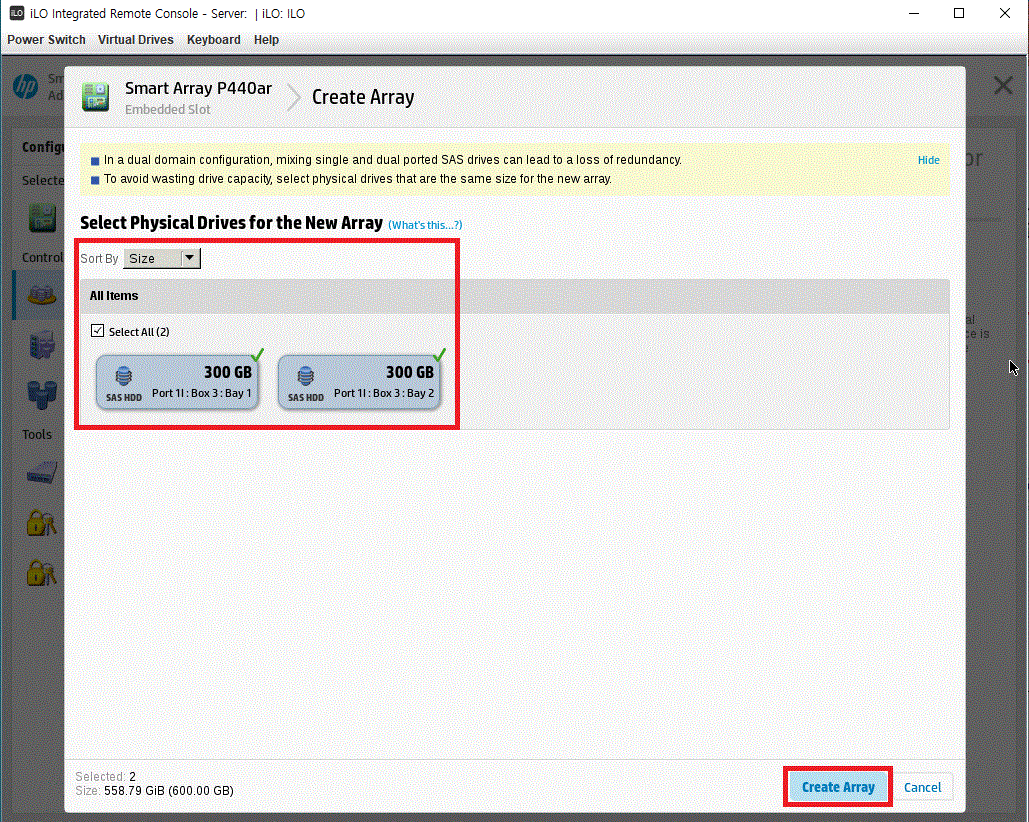This screenshot has width=1029, height=822.
Task: Select the controller board icon in sidebar
Action: (42, 218)
